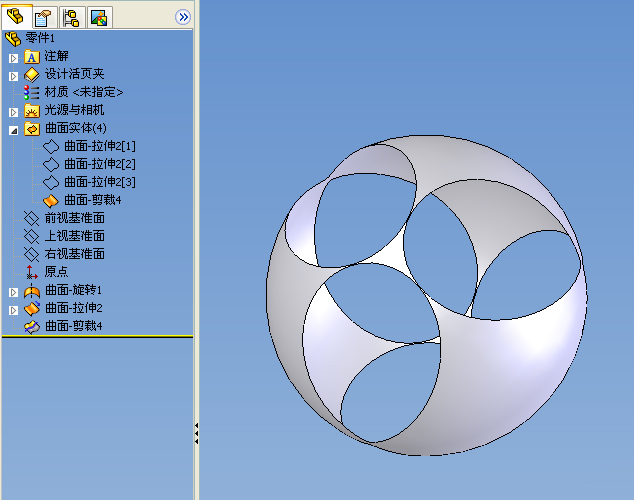The image size is (634, 500).
Task: Select surface body 曲面-拉伸2[1]
Action: pyautogui.click(x=100, y=146)
